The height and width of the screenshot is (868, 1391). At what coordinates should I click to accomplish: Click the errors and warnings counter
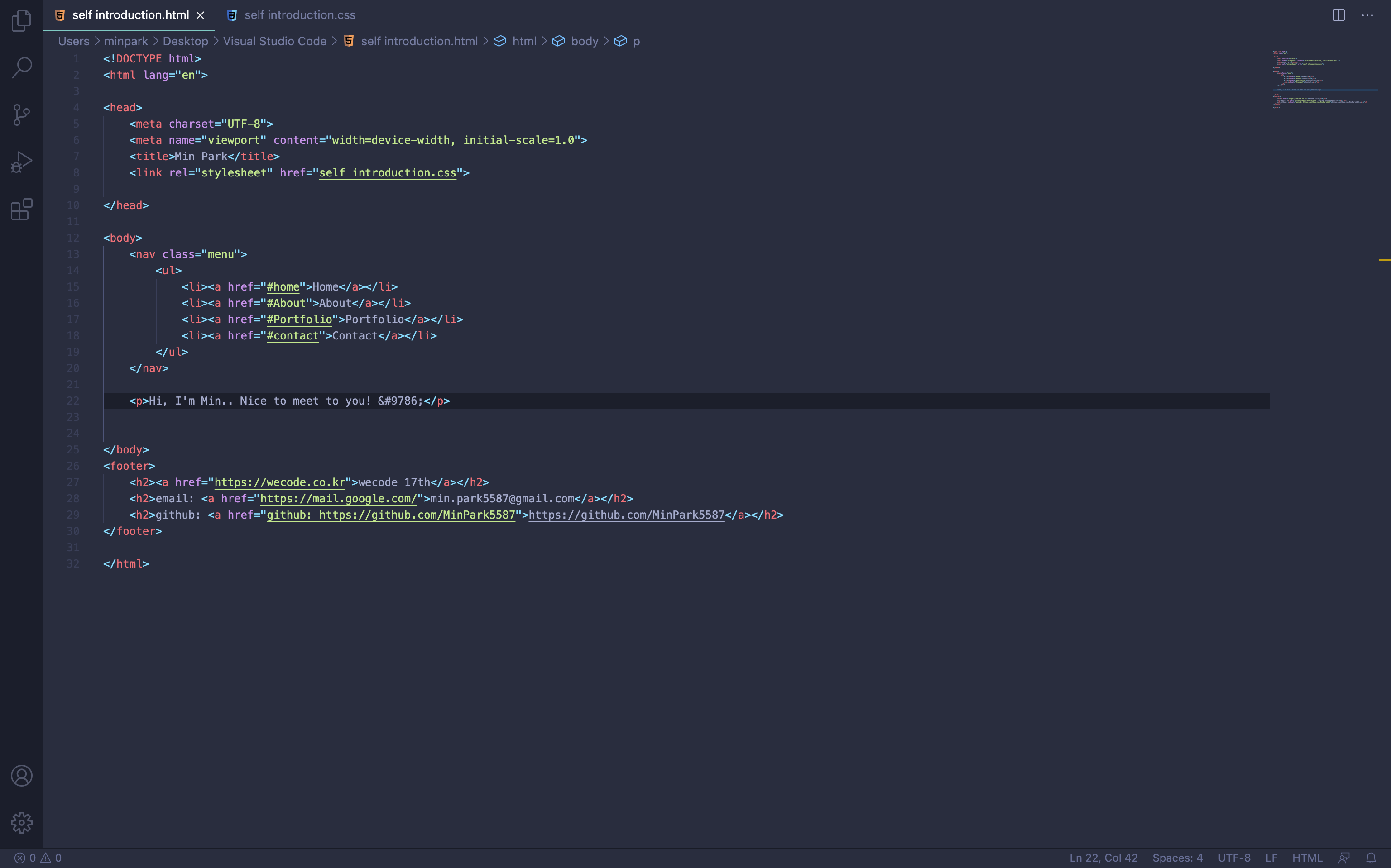pyautogui.click(x=38, y=858)
